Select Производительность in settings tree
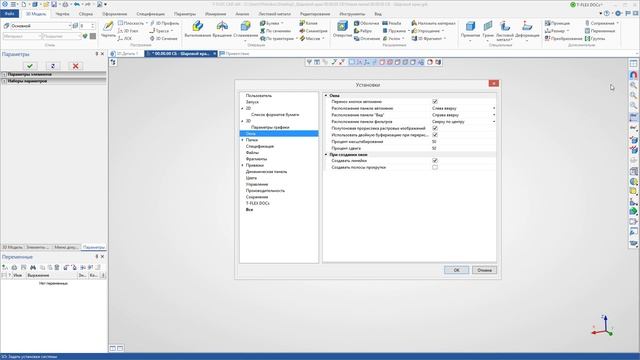This screenshot has height=360, width=640. 265,191
